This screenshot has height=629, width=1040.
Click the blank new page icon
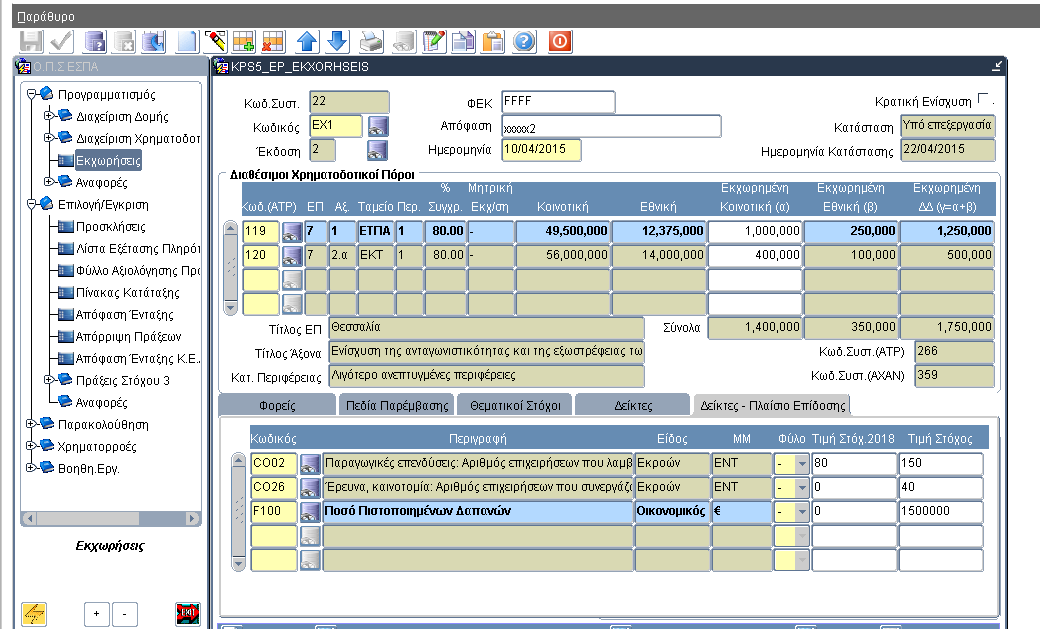[187, 41]
